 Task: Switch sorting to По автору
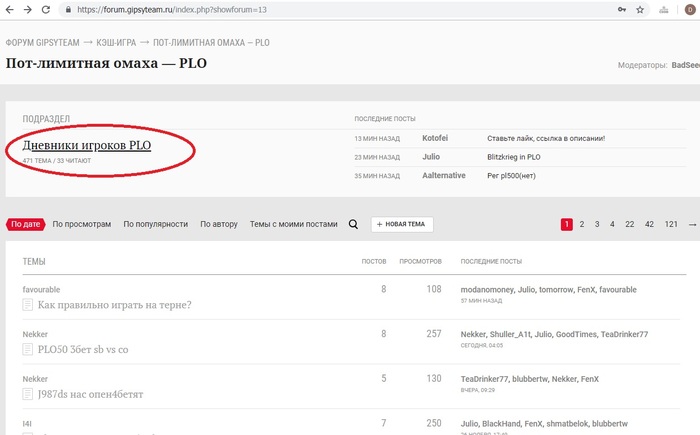219,224
